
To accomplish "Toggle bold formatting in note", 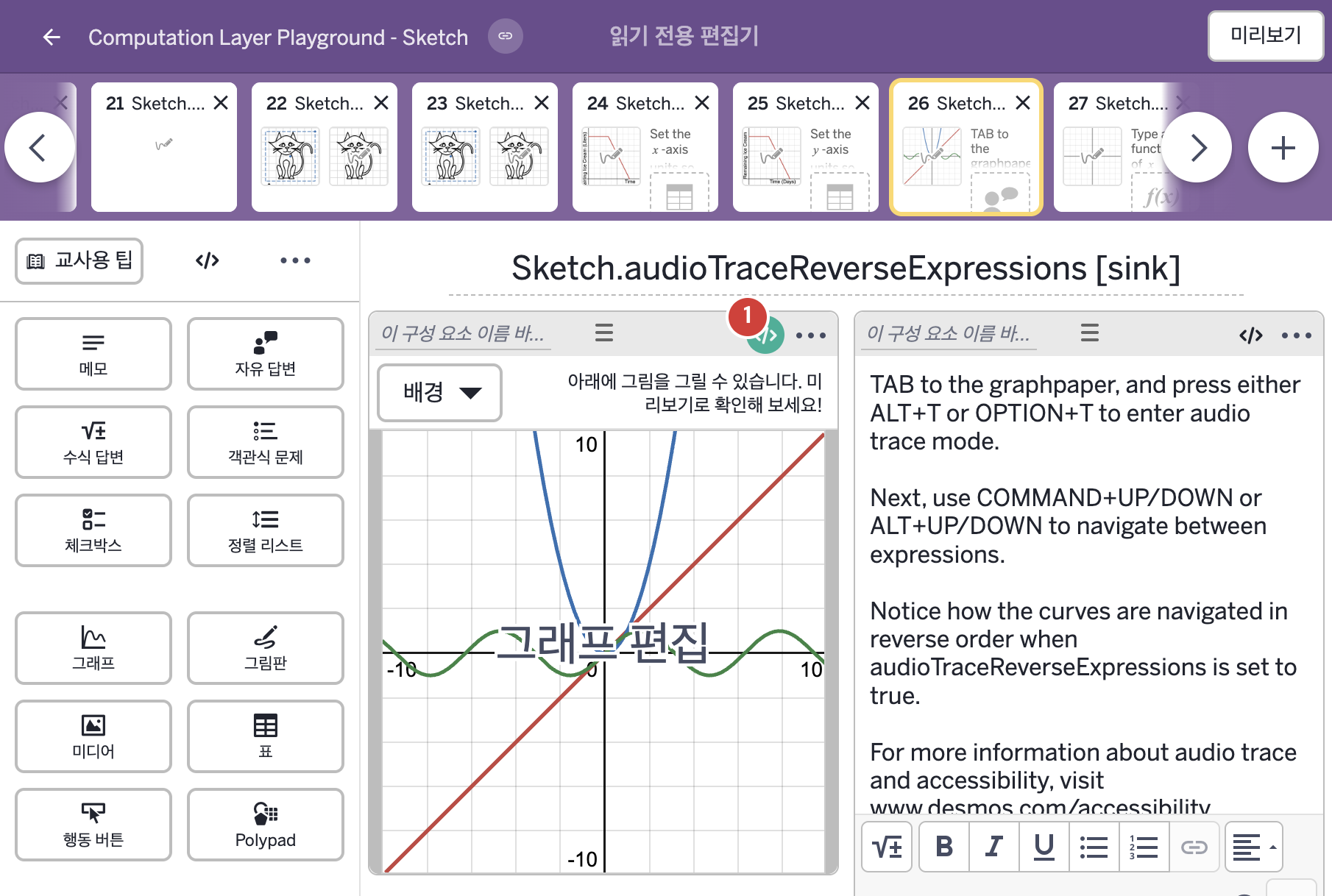I will [x=944, y=847].
